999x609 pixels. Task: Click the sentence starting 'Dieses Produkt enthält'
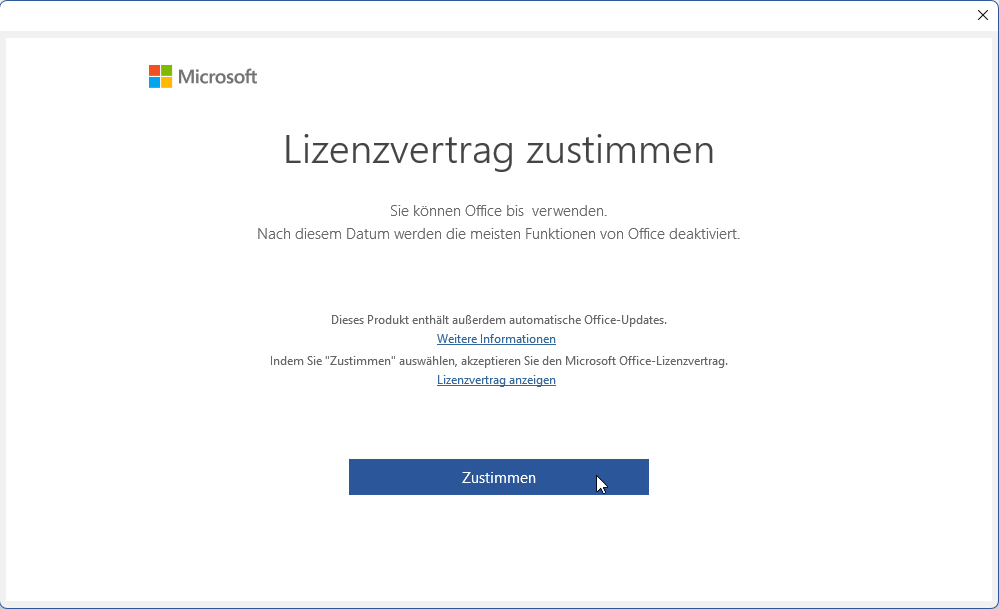pos(498,320)
